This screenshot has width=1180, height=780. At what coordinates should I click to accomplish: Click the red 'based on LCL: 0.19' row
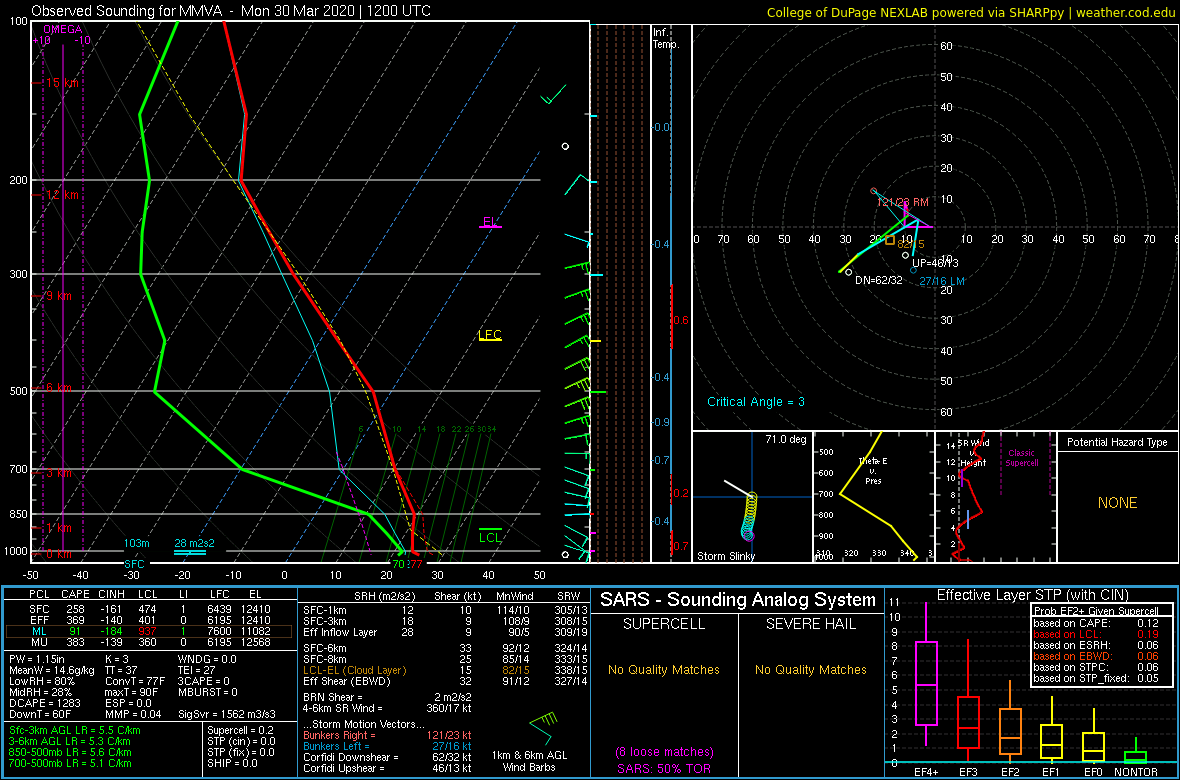click(x=1094, y=634)
